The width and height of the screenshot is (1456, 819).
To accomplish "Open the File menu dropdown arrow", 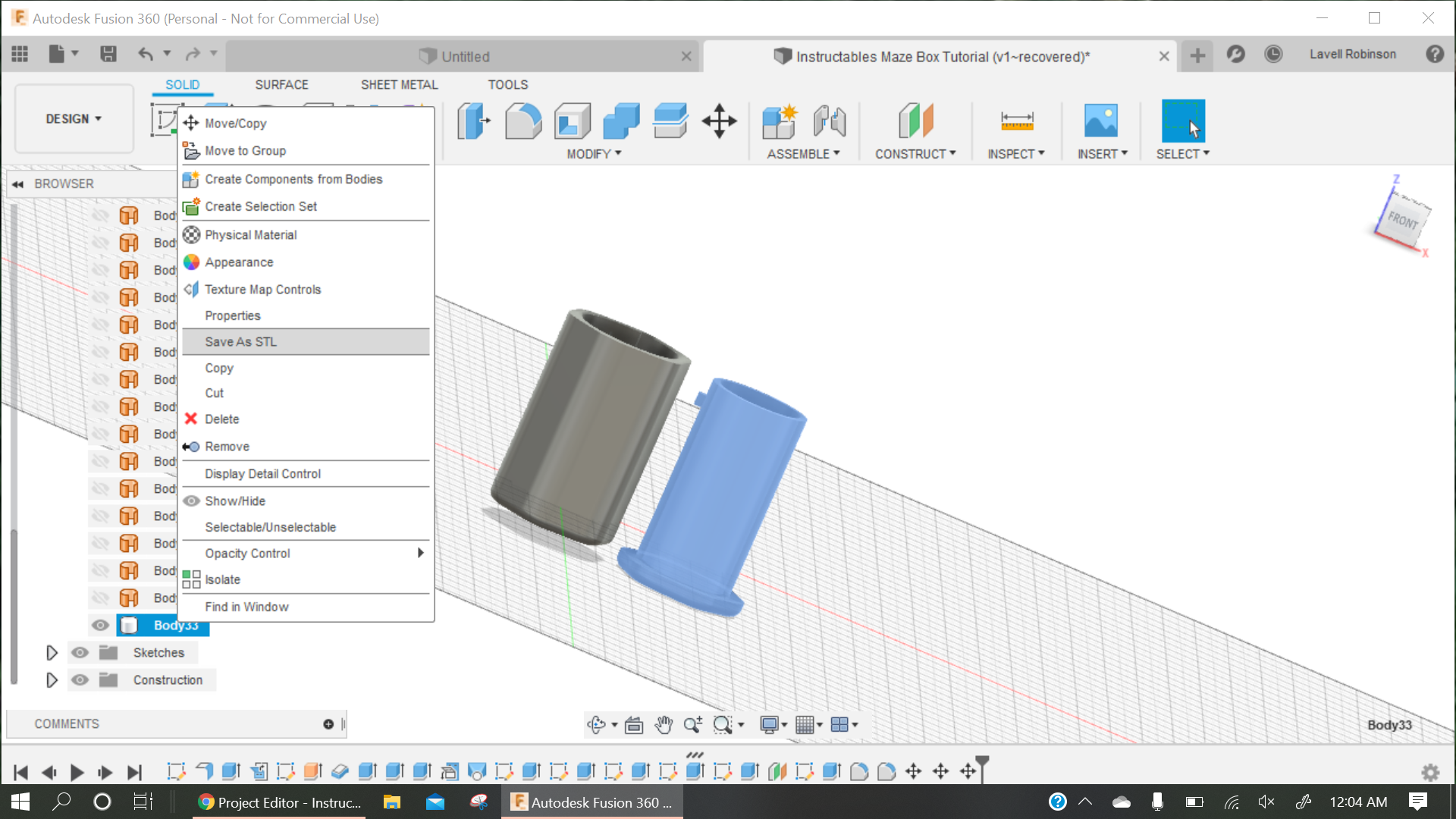I will [x=75, y=53].
